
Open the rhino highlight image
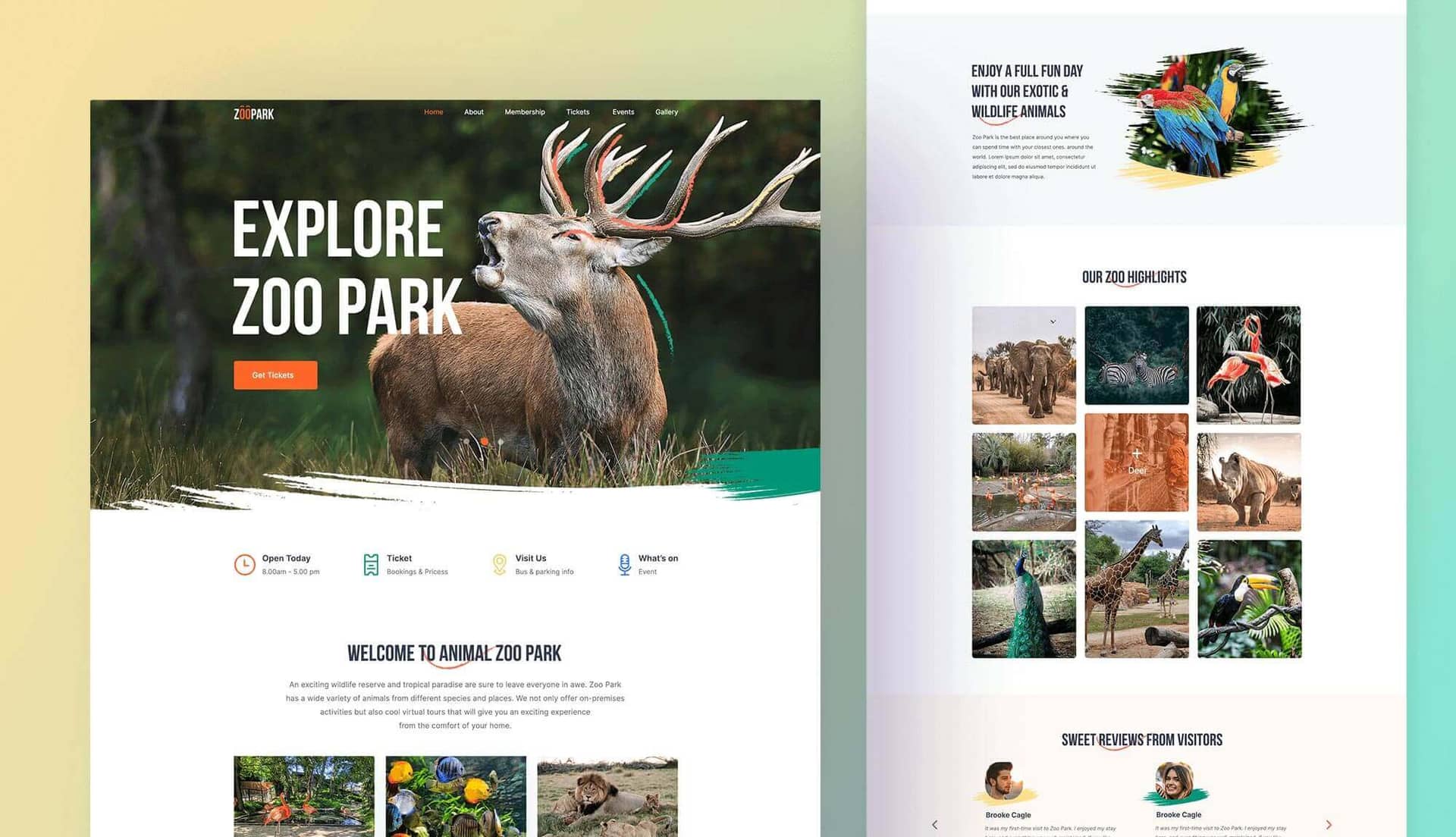click(1248, 482)
